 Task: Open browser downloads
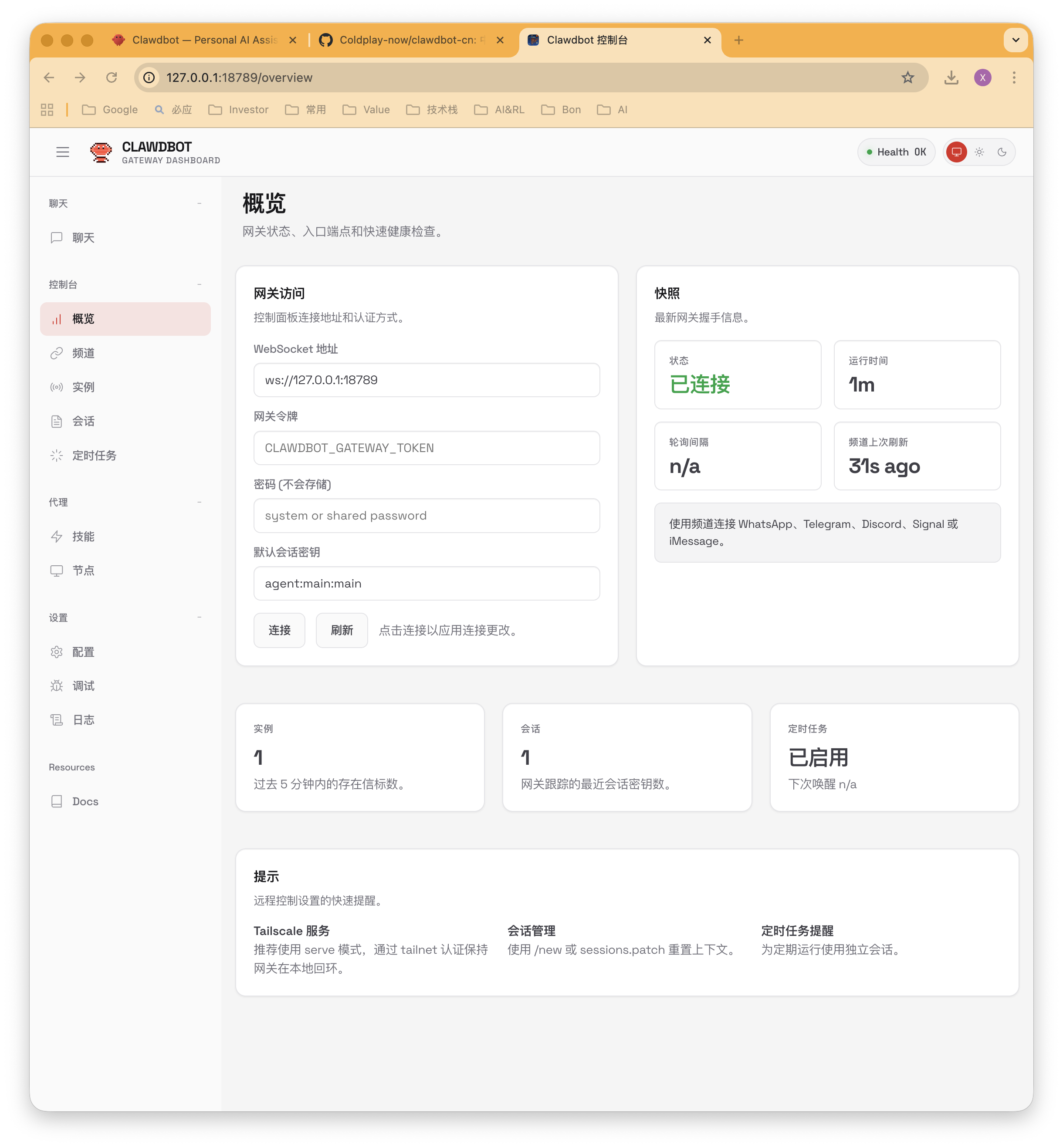pyautogui.click(x=951, y=78)
